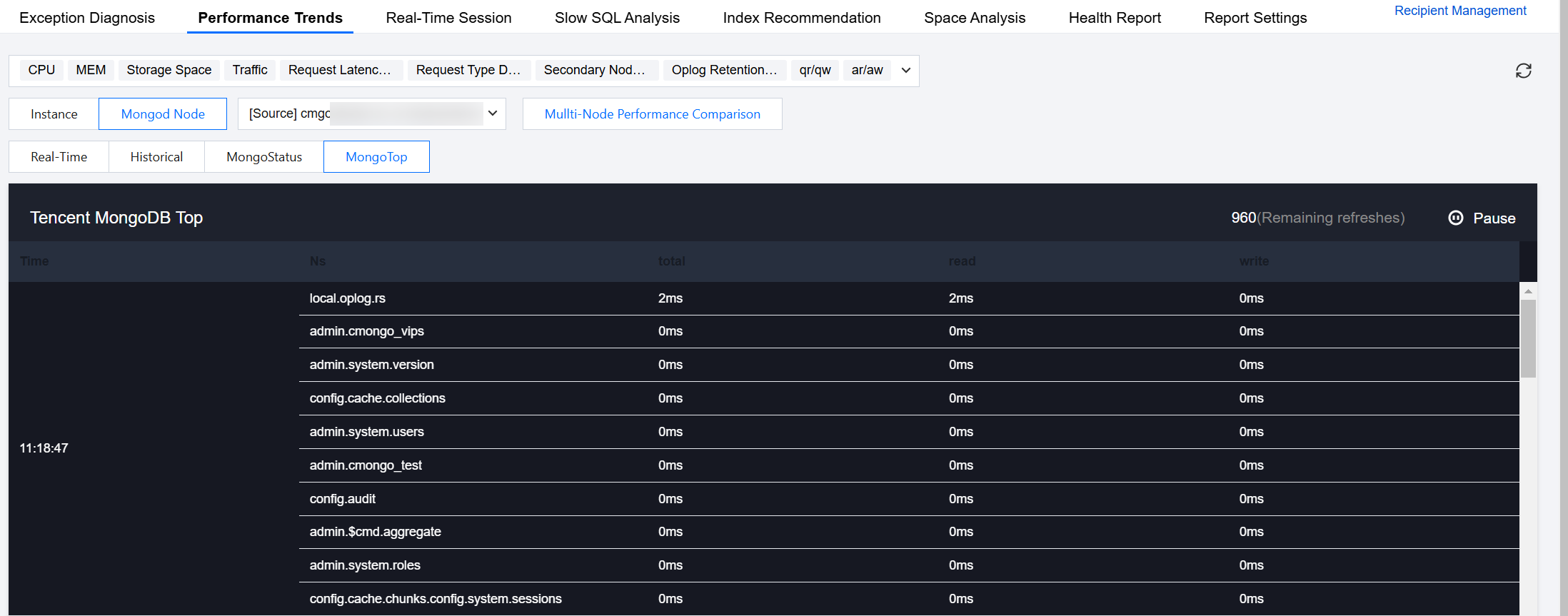Open the Recipient Management link
Screen dimensions: 1568x616
(1460, 11)
